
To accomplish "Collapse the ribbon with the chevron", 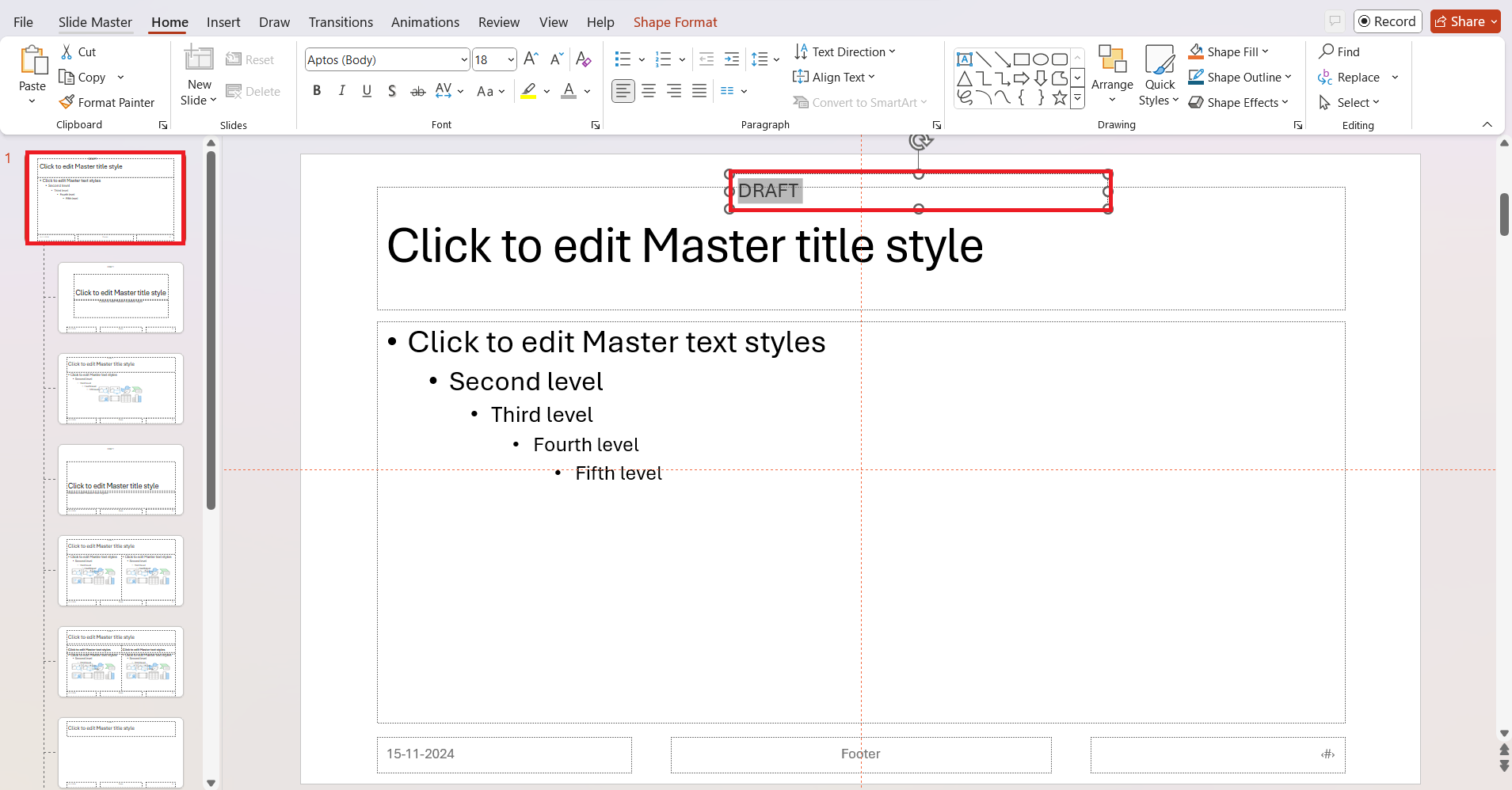I will pyautogui.click(x=1487, y=124).
